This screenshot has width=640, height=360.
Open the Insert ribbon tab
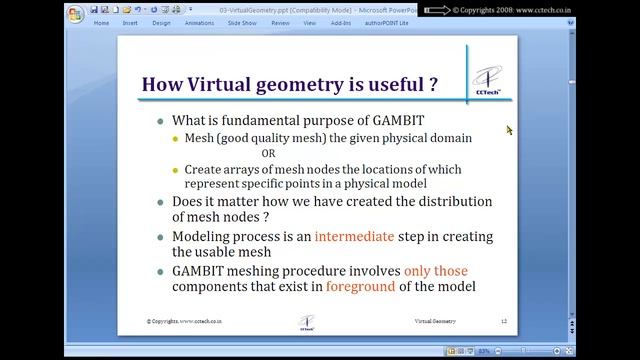[130, 23]
